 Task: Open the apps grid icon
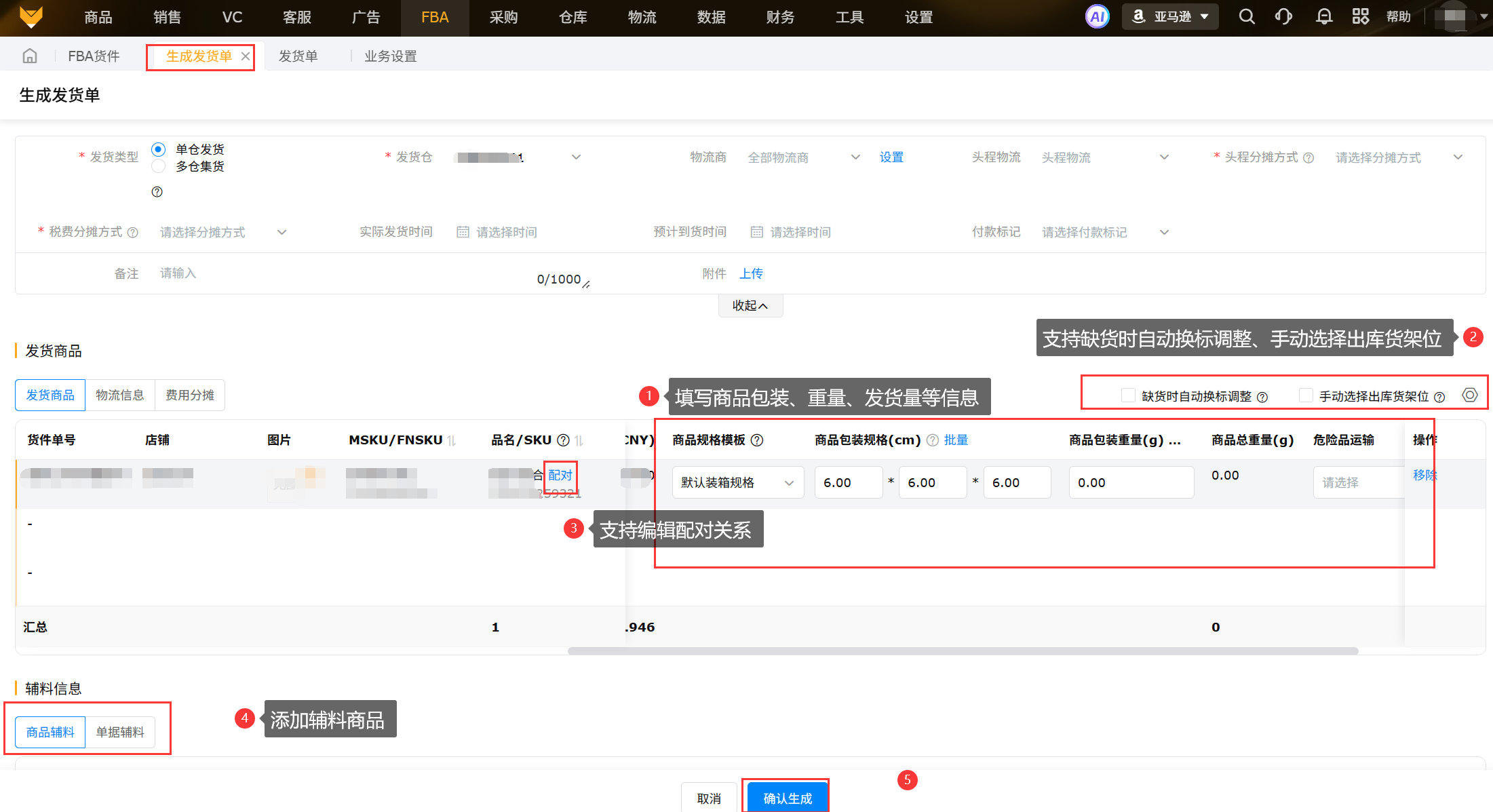(1360, 17)
